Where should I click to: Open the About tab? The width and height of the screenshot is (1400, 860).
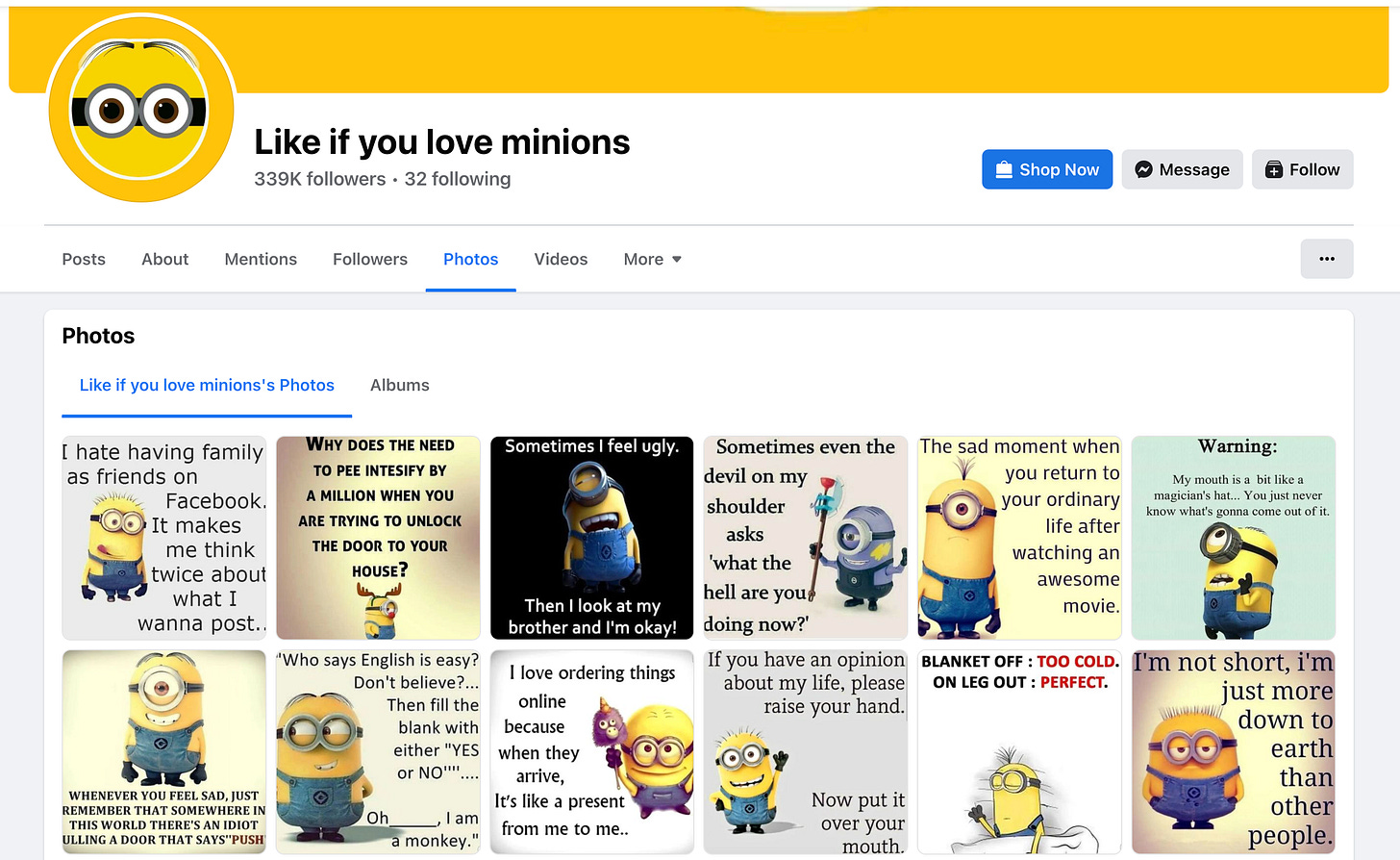pos(164,259)
